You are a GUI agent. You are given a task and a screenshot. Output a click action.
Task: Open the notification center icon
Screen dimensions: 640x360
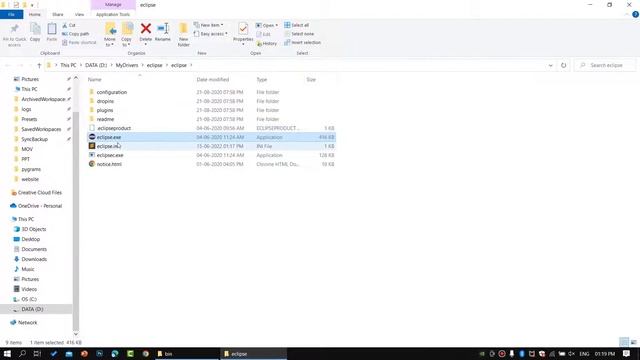coord(627,353)
